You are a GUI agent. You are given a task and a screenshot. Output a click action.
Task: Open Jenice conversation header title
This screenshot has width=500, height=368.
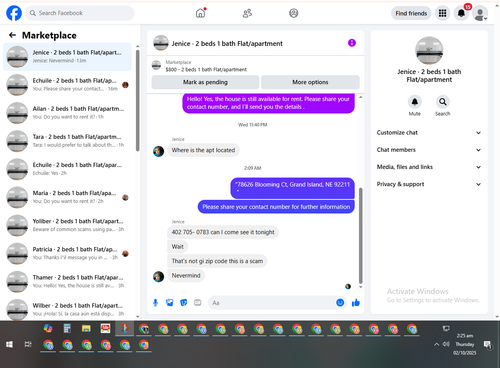(227, 43)
